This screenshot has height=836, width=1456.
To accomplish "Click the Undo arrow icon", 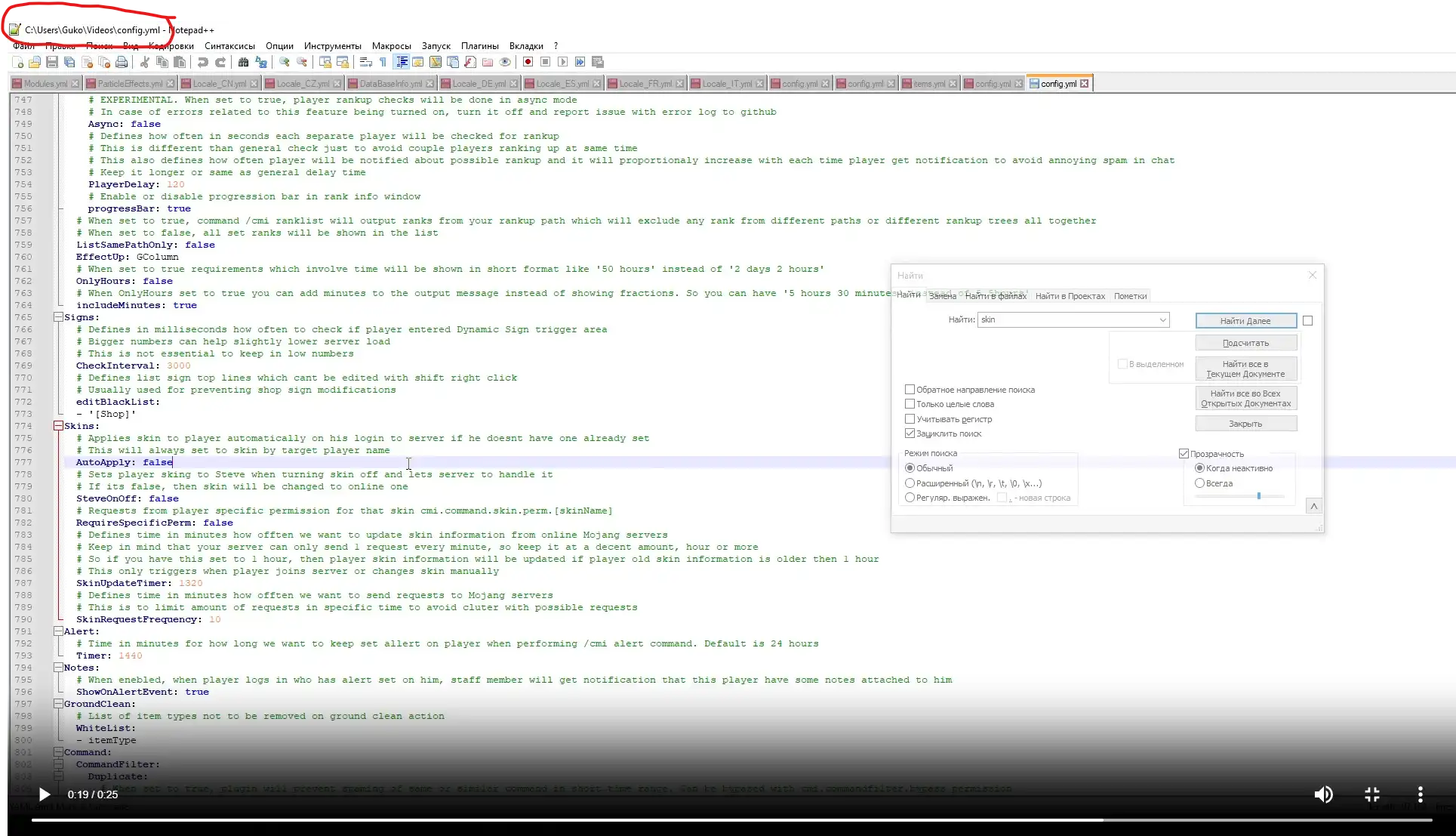I will pos(202,62).
